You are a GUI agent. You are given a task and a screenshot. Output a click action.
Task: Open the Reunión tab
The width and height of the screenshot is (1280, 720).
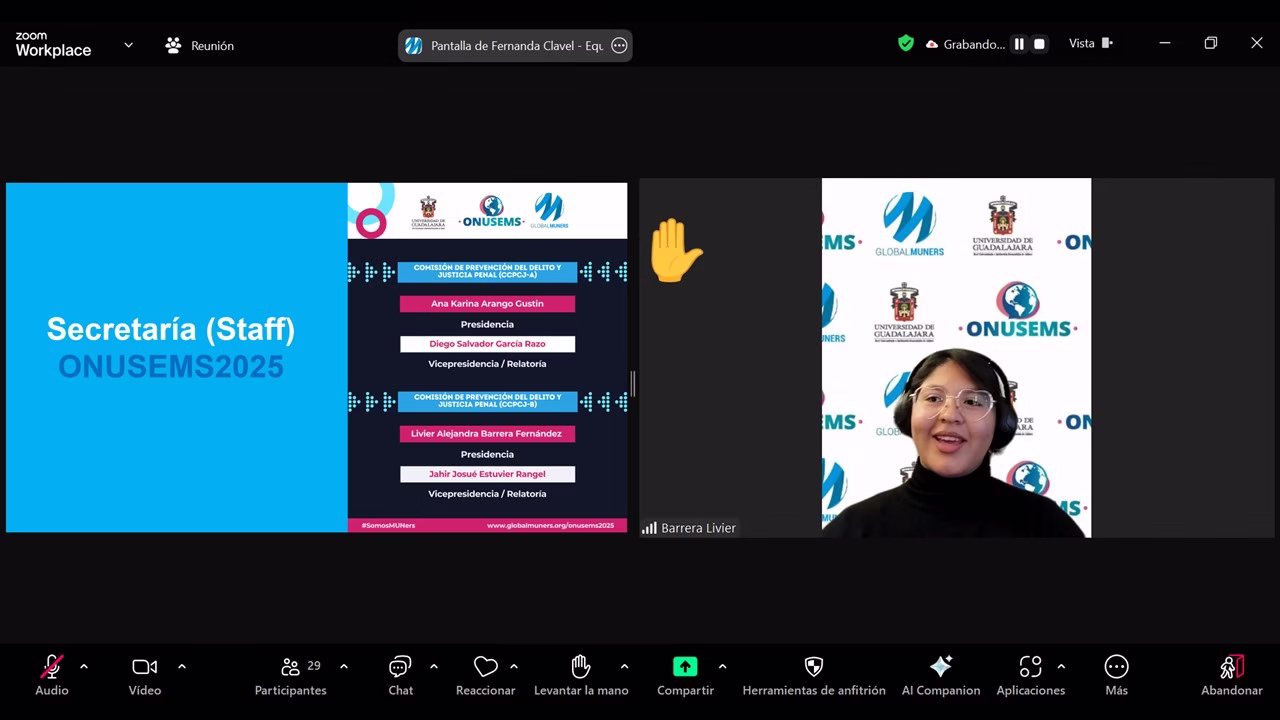pos(200,45)
